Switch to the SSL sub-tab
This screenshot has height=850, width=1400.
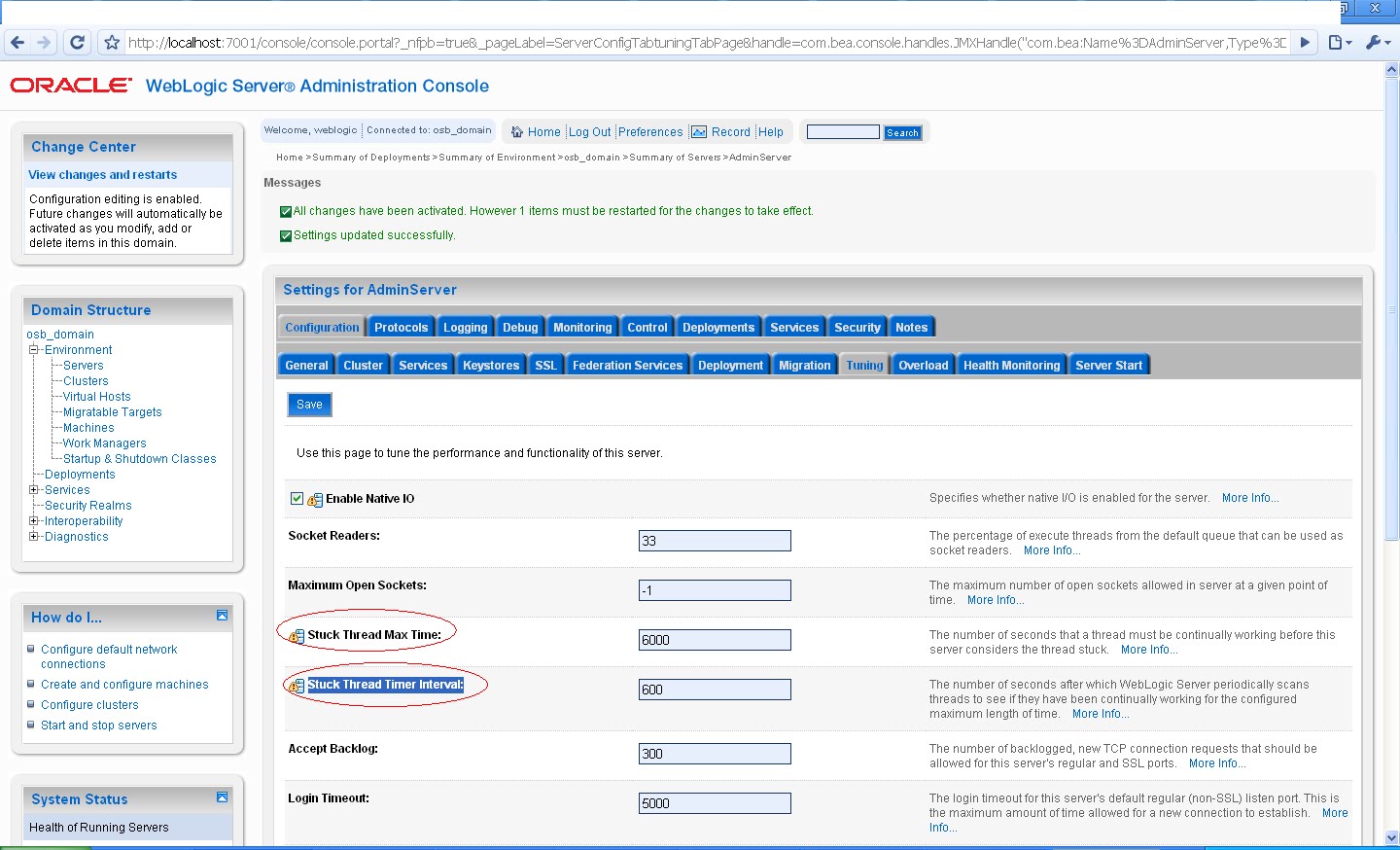545,366
